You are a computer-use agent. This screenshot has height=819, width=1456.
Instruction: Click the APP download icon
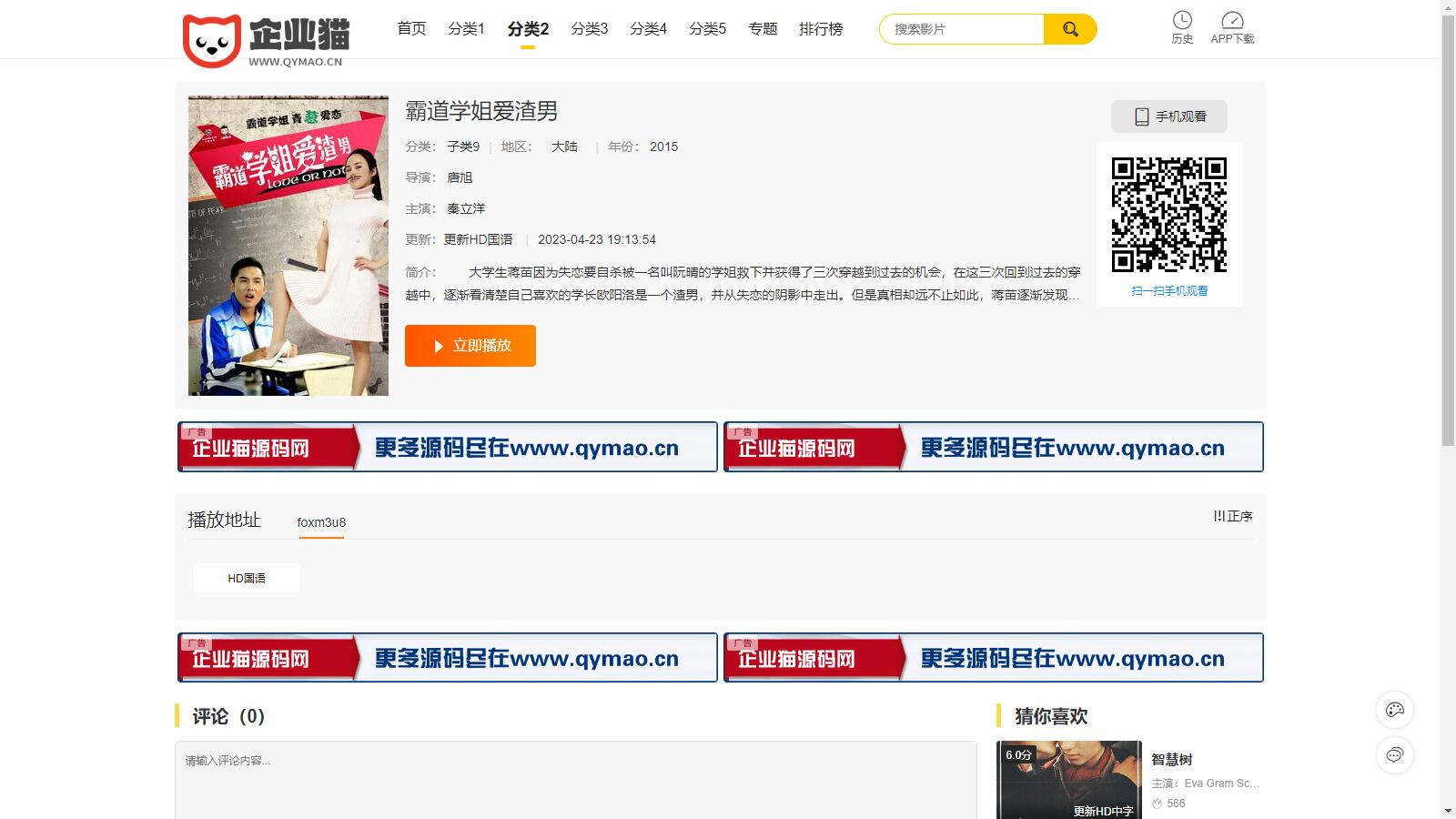pos(1232,21)
